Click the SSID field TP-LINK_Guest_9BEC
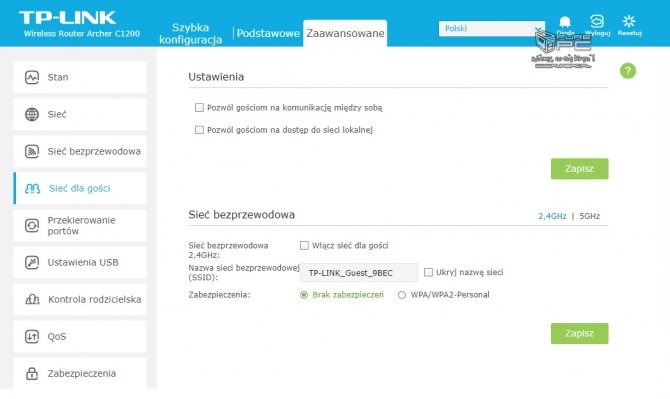This screenshot has height=399, width=670. pyautogui.click(x=359, y=273)
